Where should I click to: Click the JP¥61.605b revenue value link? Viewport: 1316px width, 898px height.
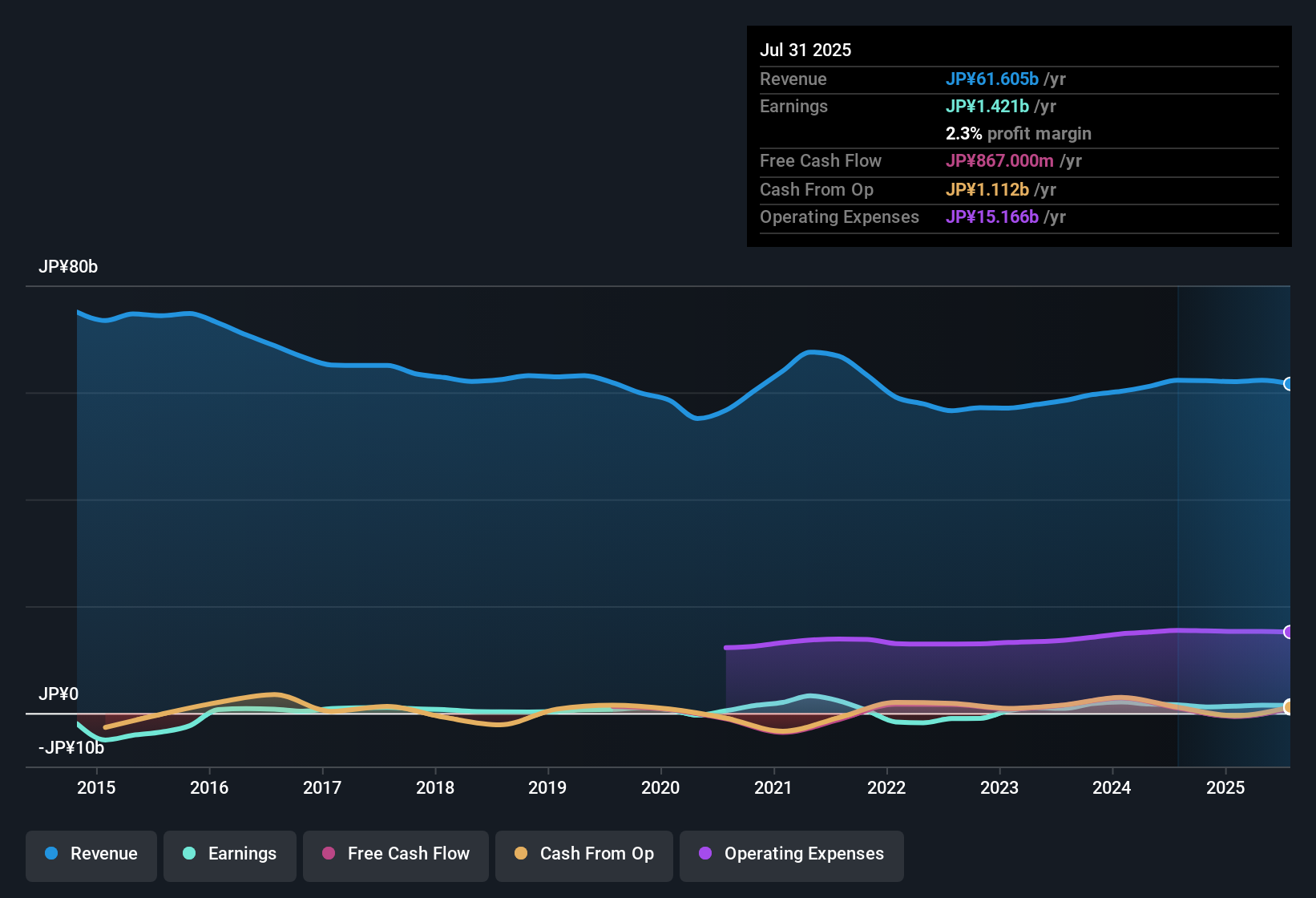click(992, 79)
